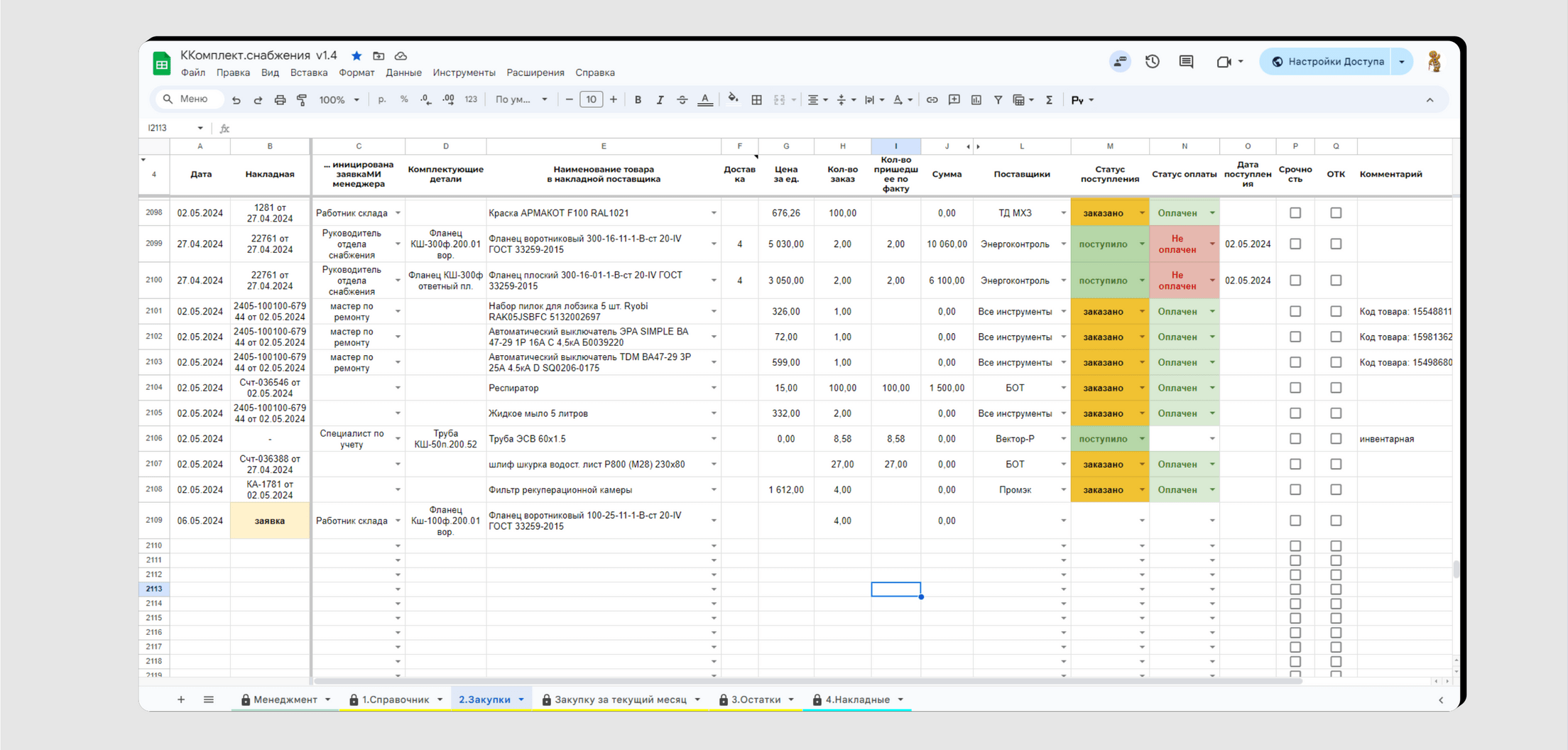
Task: Select the yellow заявка cell in row 2109
Action: pos(270,521)
